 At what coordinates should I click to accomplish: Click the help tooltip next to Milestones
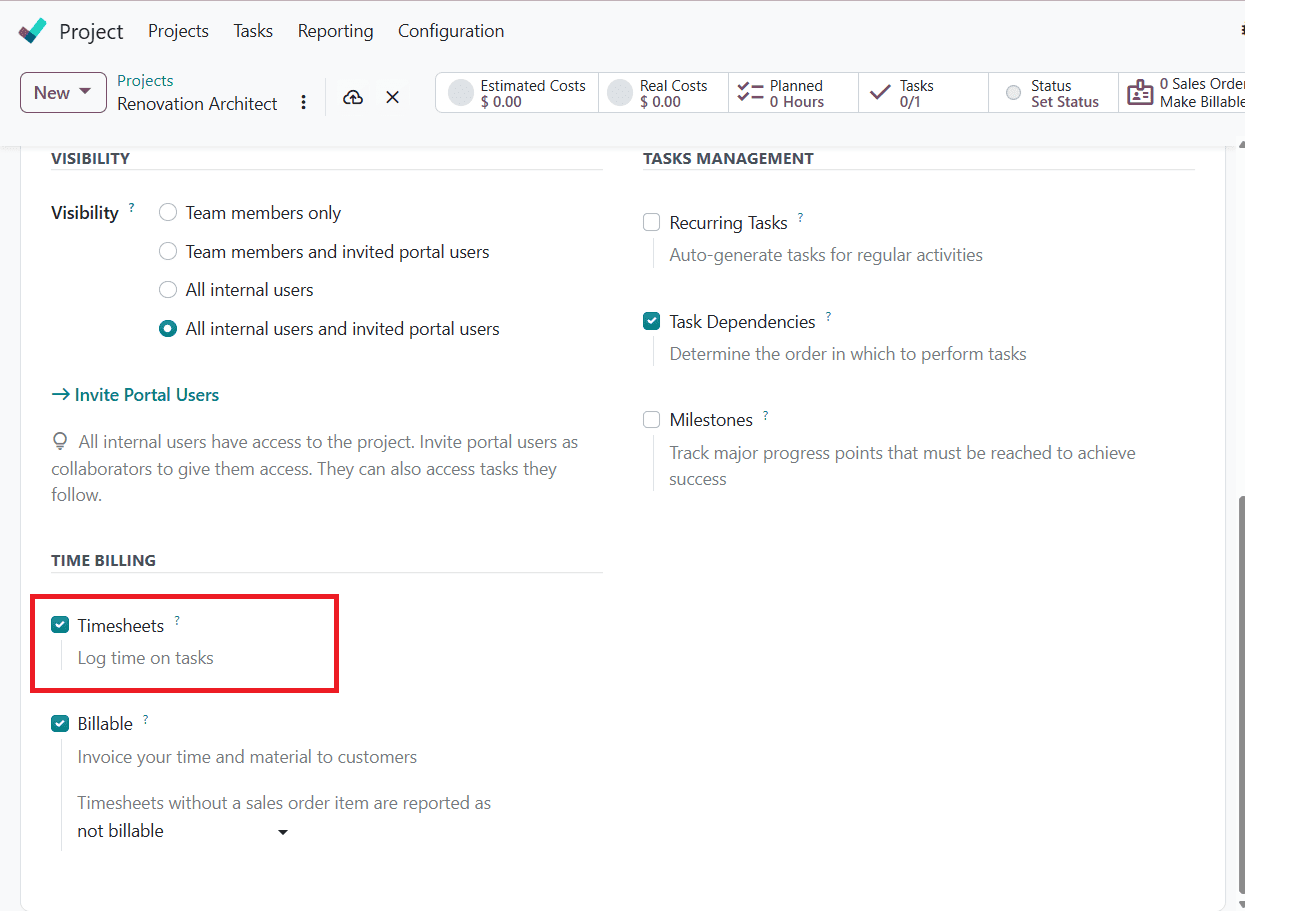pos(766,415)
